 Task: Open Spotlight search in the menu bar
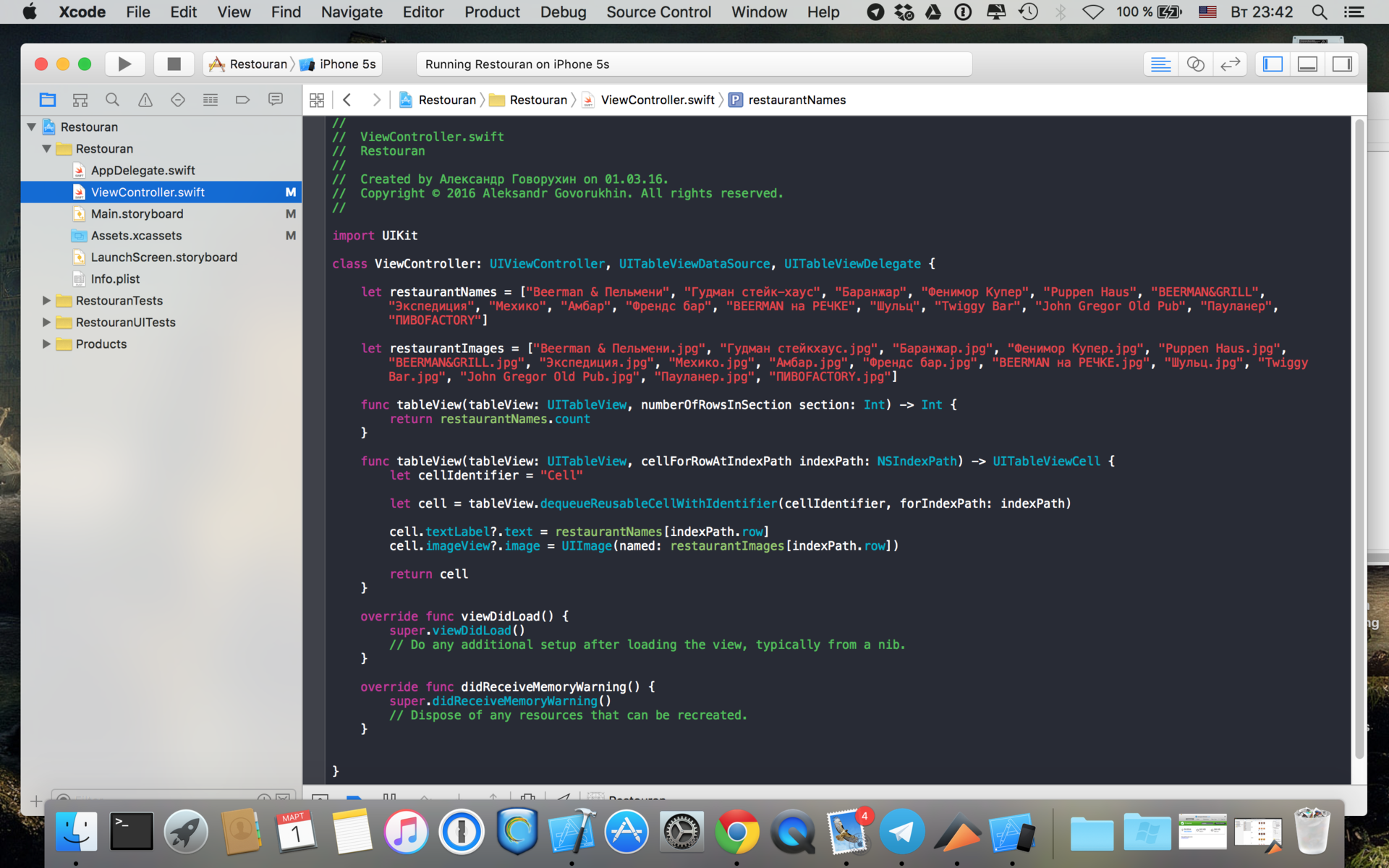[x=1320, y=12]
